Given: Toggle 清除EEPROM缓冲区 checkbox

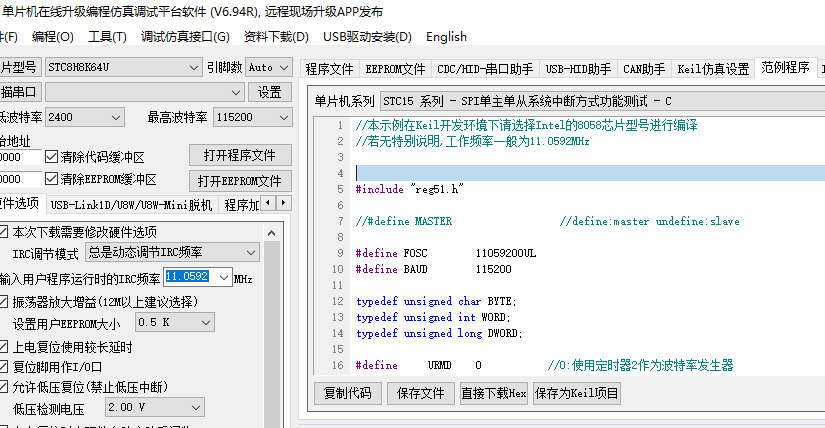Looking at the screenshot, I should (x=51, y=179).
